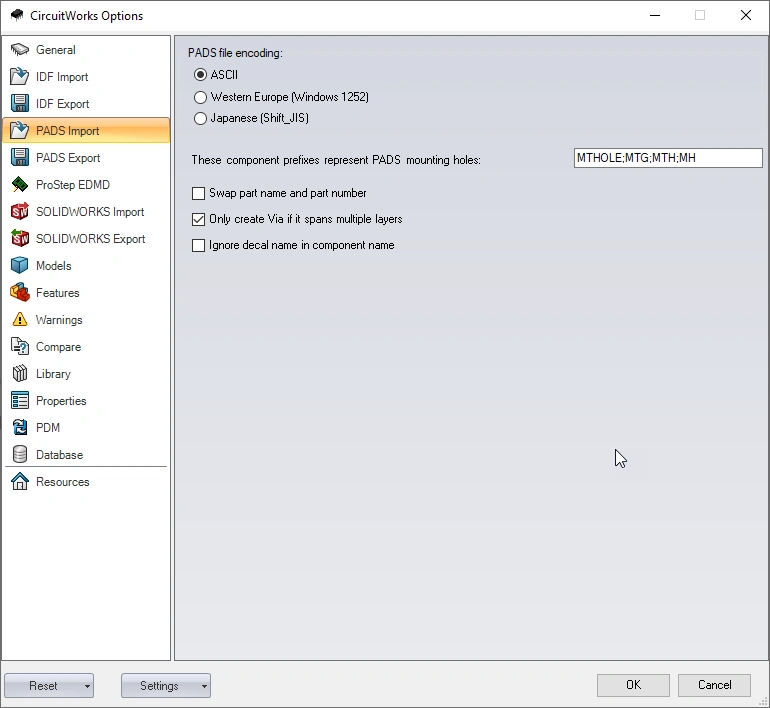Click the 'Database' label text
770x708 pixels.
[x=59, y=455]
